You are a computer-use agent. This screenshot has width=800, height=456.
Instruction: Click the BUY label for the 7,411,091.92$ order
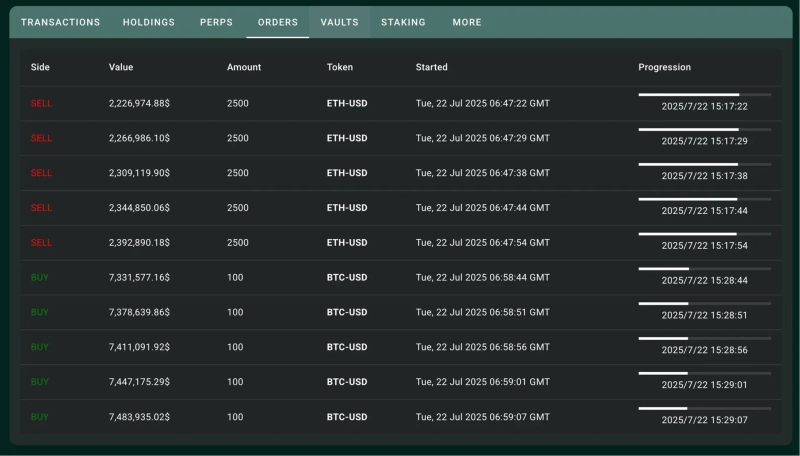pyautogui.click(x=39, y=347)
